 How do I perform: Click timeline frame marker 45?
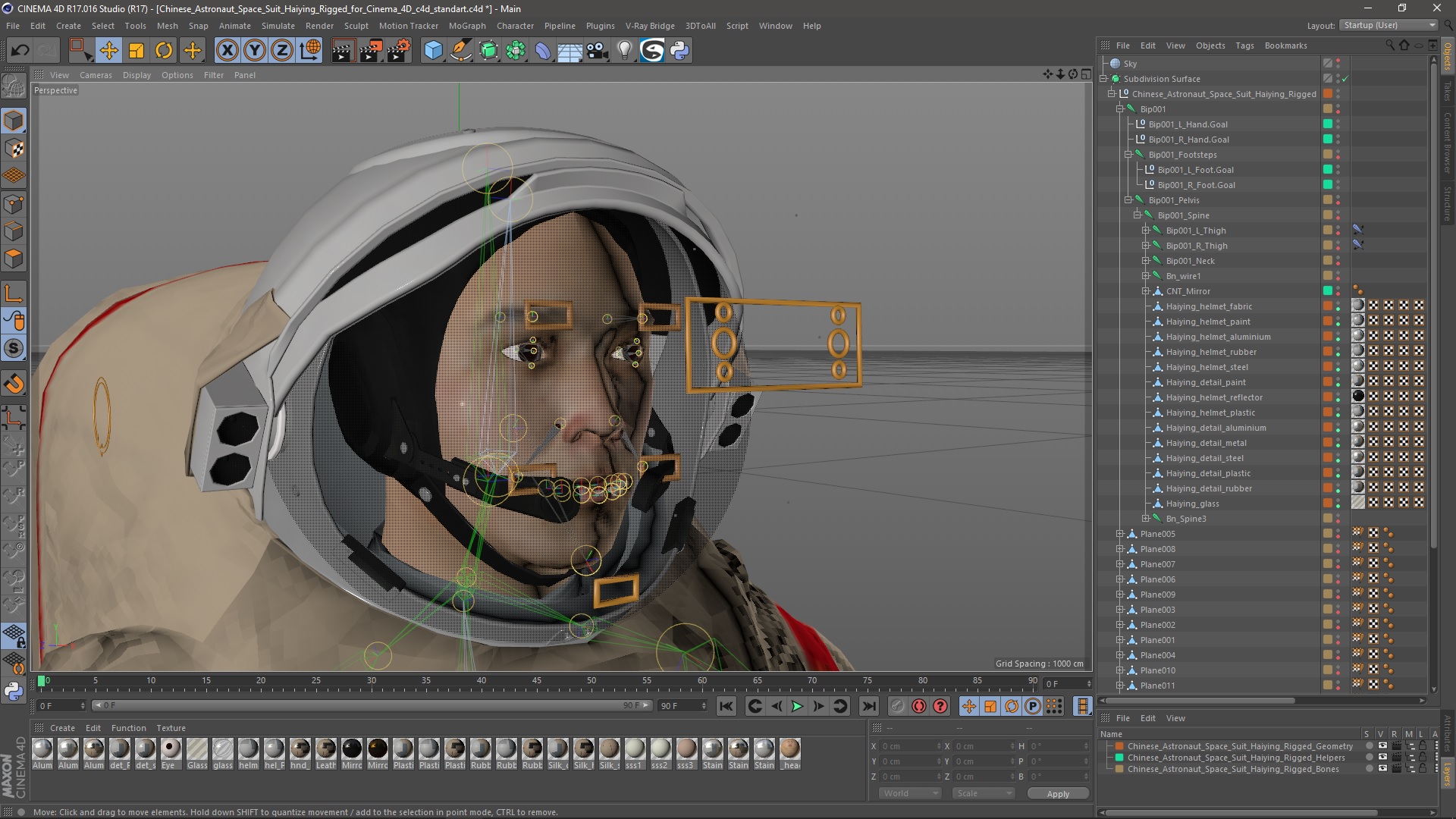pos(536,680)
